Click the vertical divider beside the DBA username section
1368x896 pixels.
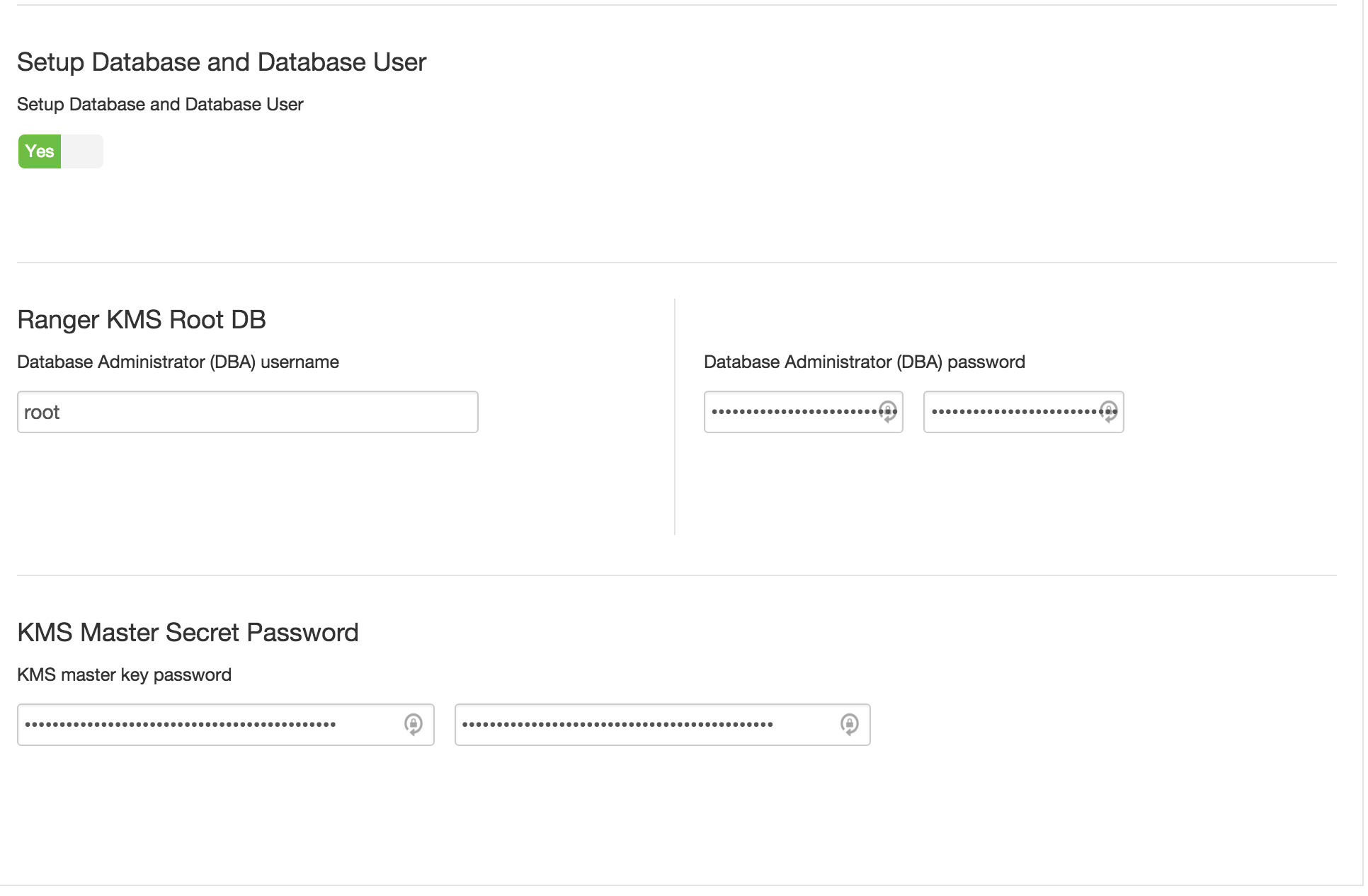tap(675, 417)
